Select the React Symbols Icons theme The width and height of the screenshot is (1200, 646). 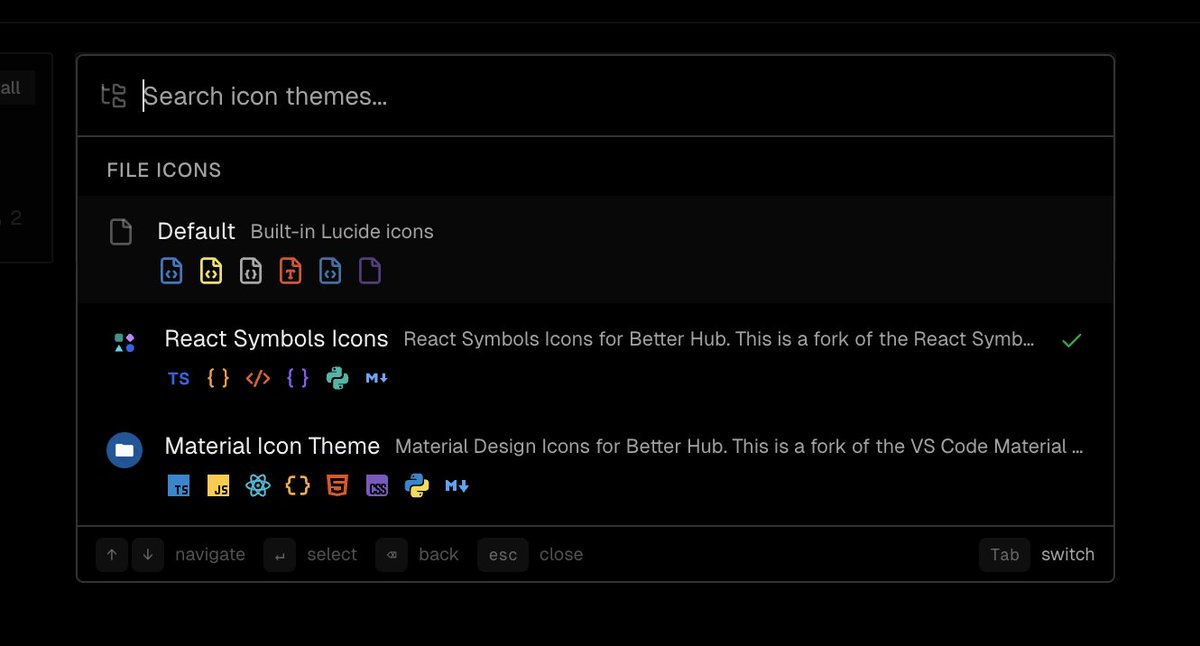[595, 357]
